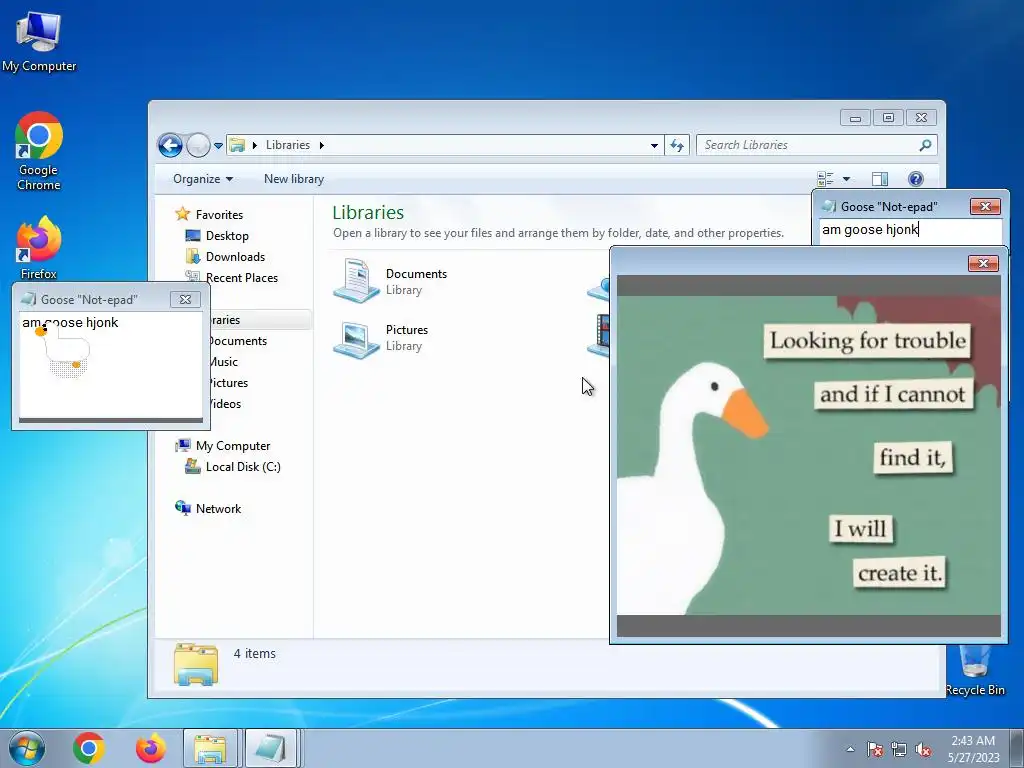Switch to Not-epad taskbar button
The height and width of the screenshot is (768, 1024).
272,748
